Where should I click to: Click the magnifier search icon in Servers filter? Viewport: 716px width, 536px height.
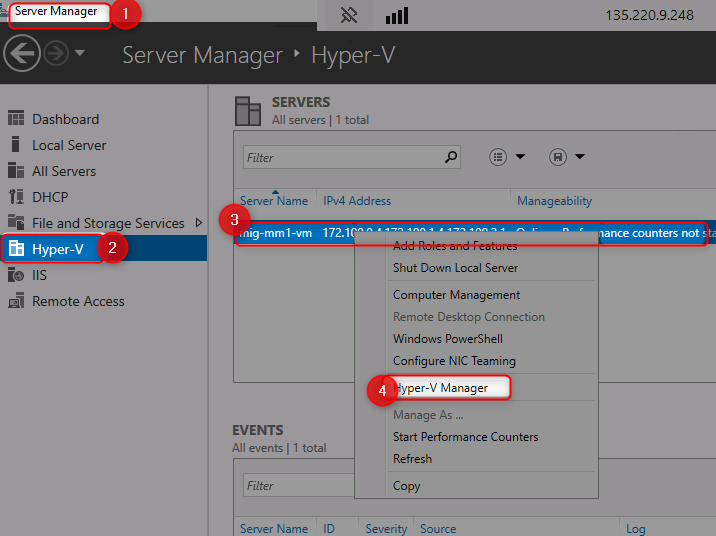click(x=451, y=158)
